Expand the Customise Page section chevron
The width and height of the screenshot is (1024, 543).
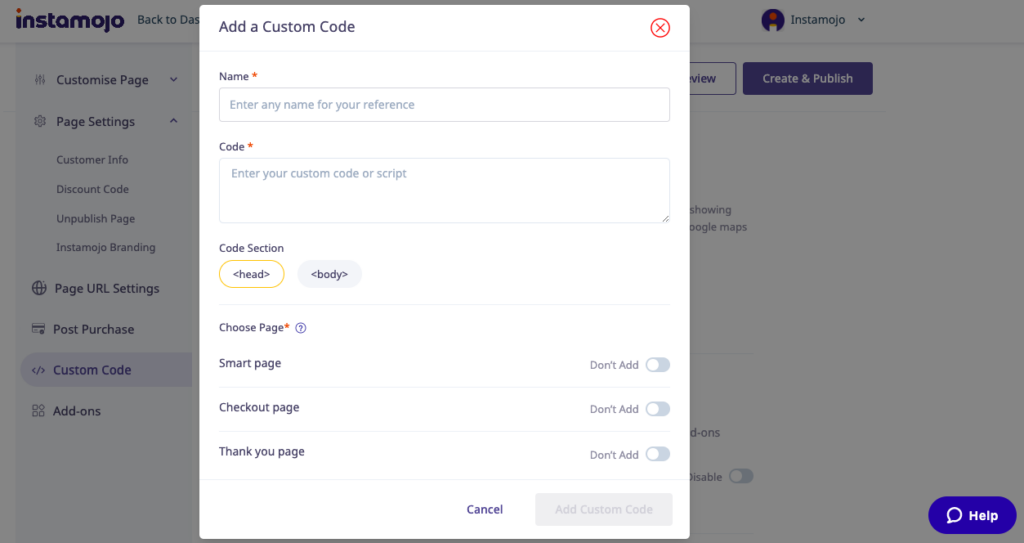click(173, 80)
